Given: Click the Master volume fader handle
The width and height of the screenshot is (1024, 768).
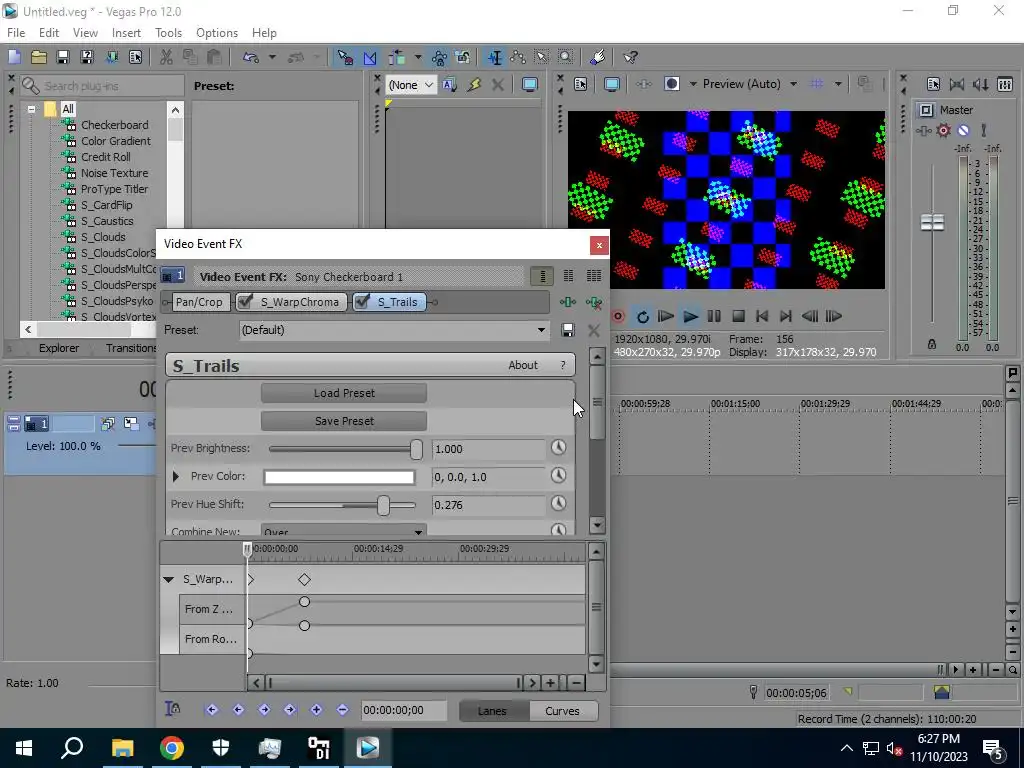Looking at the screenshot, I should tap(932, 222).
